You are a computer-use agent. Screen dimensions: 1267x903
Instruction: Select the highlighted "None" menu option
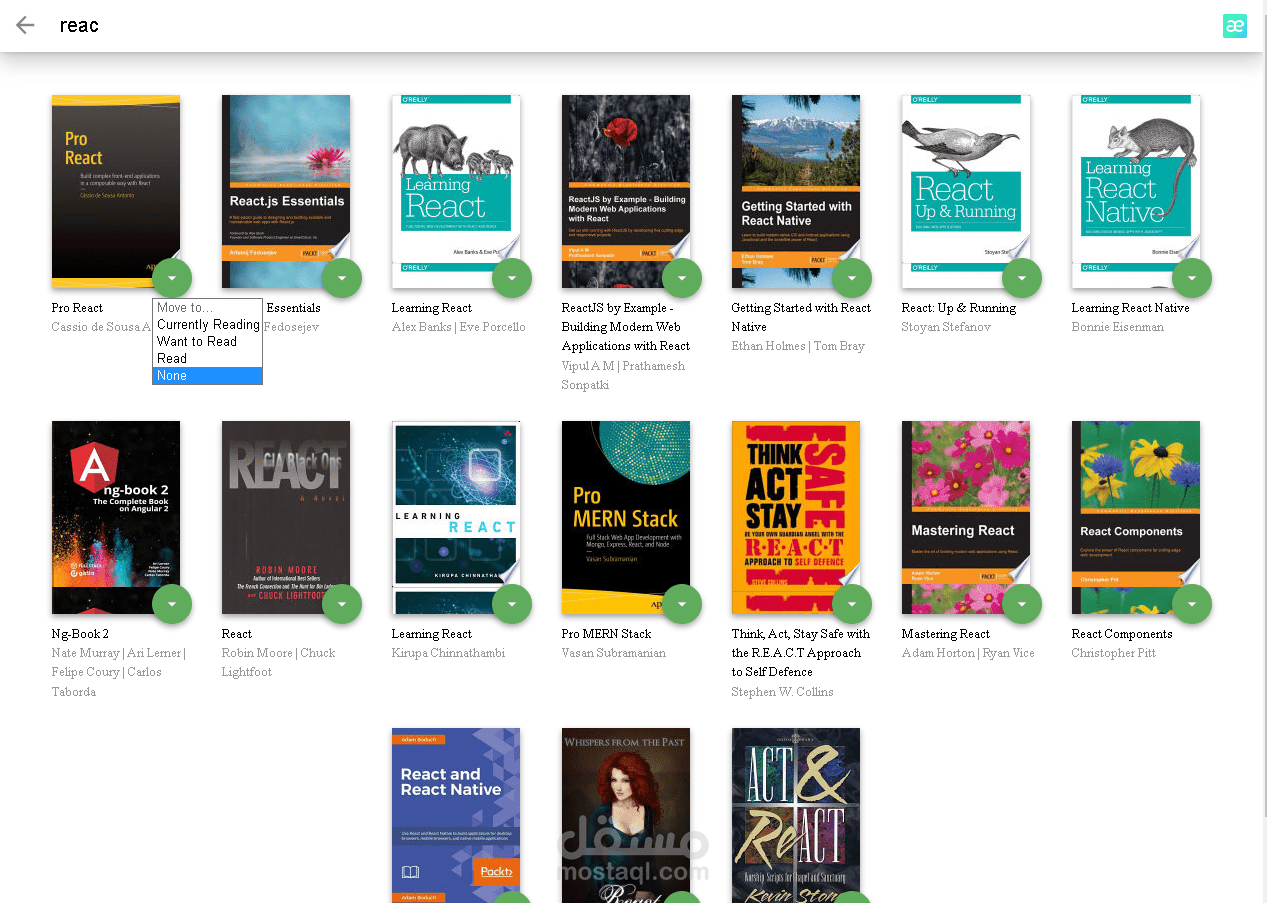click(208, 376)
